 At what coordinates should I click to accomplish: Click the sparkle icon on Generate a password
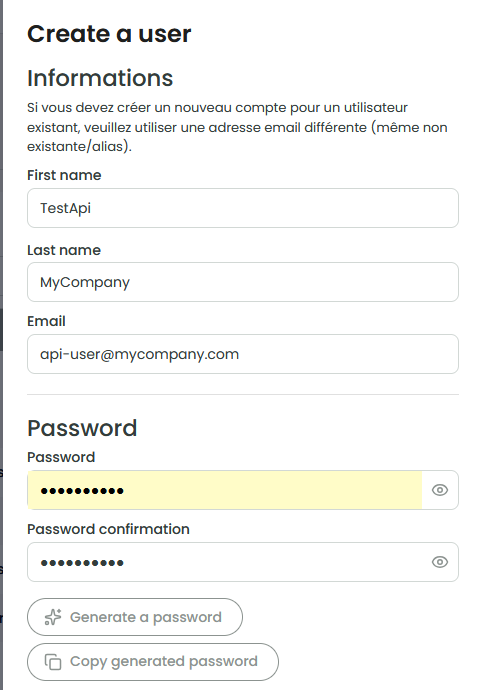tap(53, 617)
